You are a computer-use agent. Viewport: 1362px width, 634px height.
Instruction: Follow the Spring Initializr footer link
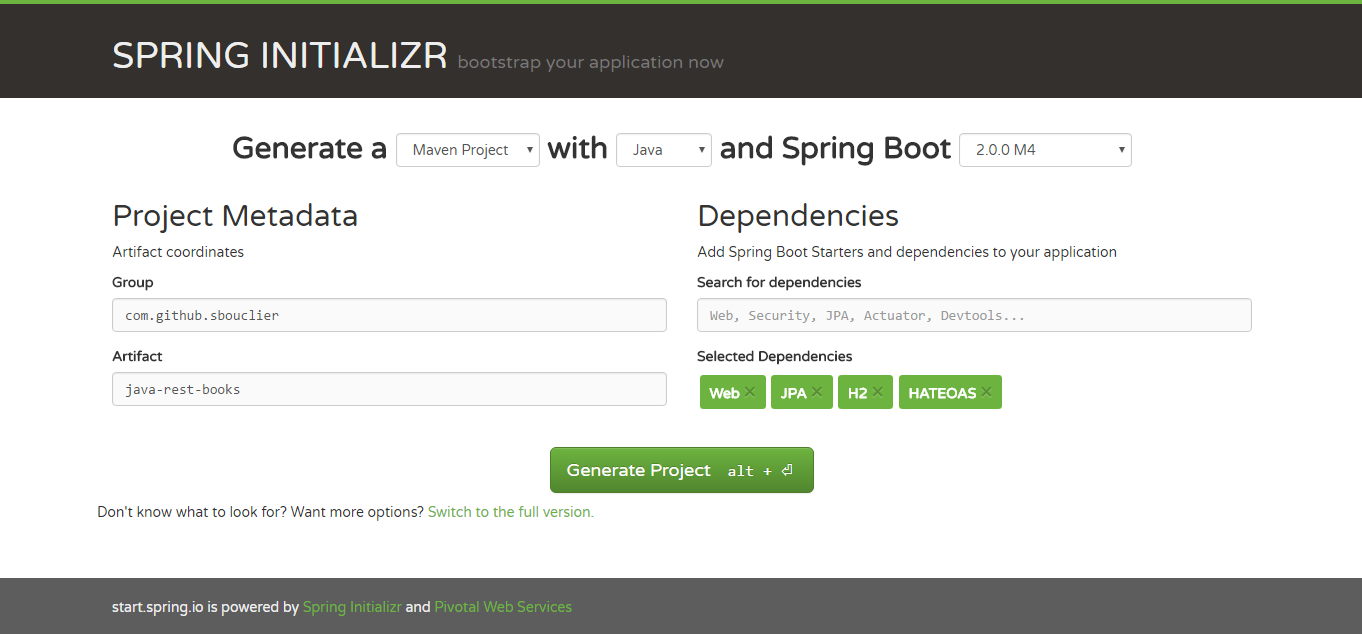(x=352, y=607)
